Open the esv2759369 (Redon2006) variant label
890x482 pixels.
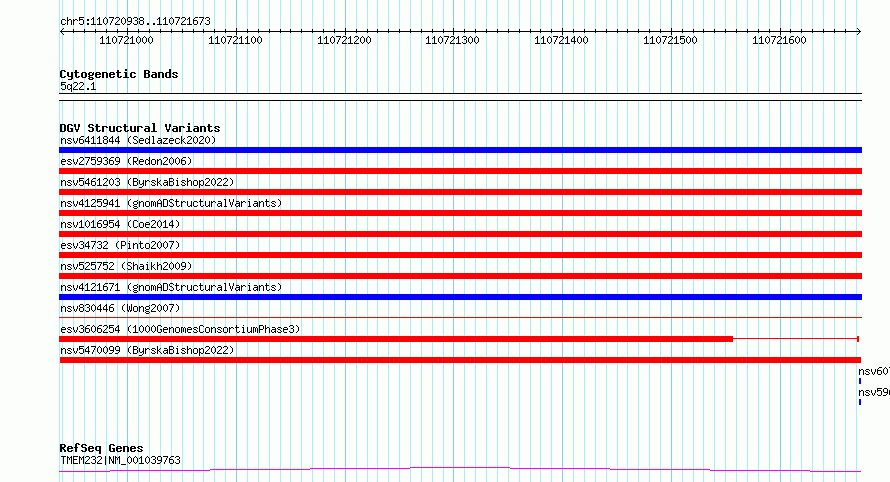(x=126, y=161)
